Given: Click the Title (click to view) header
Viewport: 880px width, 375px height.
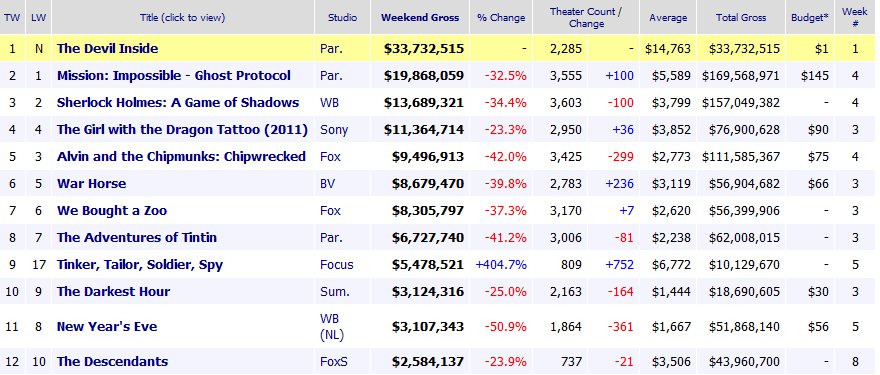Looking at the screenshot, I should [182, 17].
